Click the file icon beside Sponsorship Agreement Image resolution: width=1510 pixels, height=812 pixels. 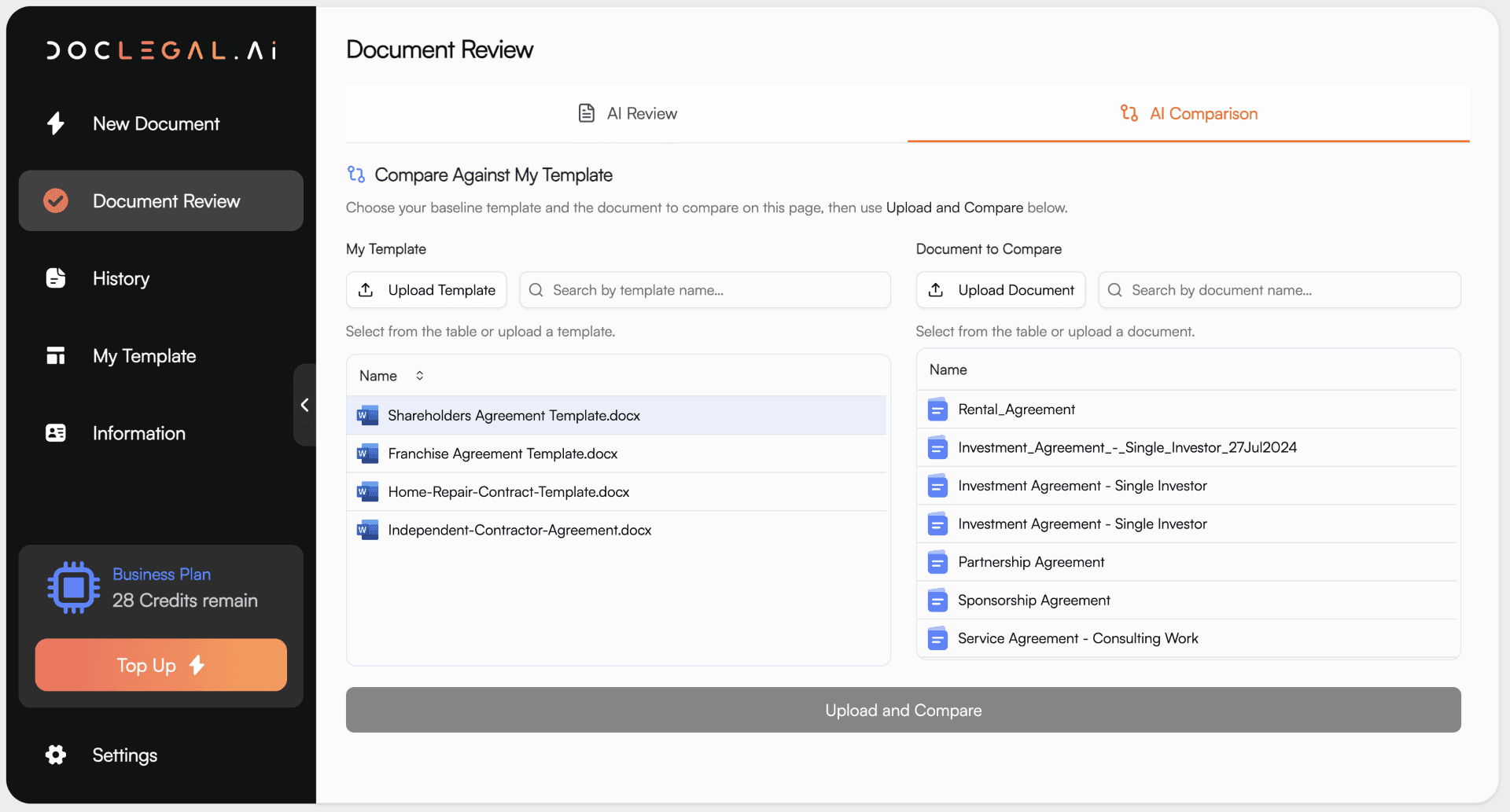tap(937, 601)
